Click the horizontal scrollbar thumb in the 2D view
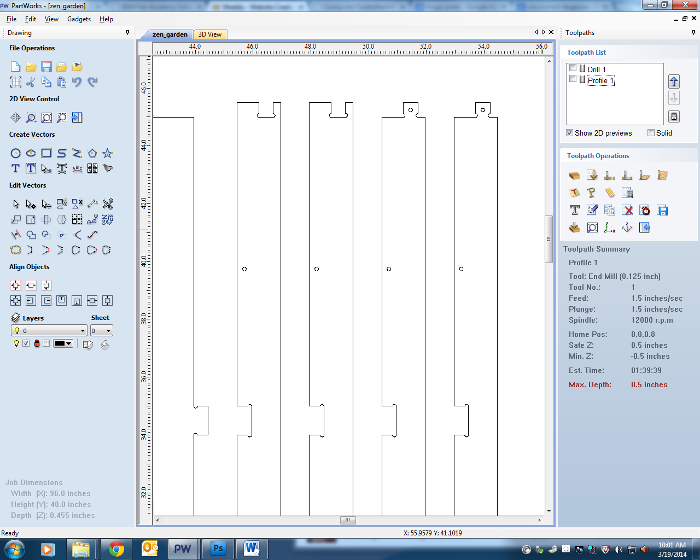The image size is (700, 560). click(348, 520)
